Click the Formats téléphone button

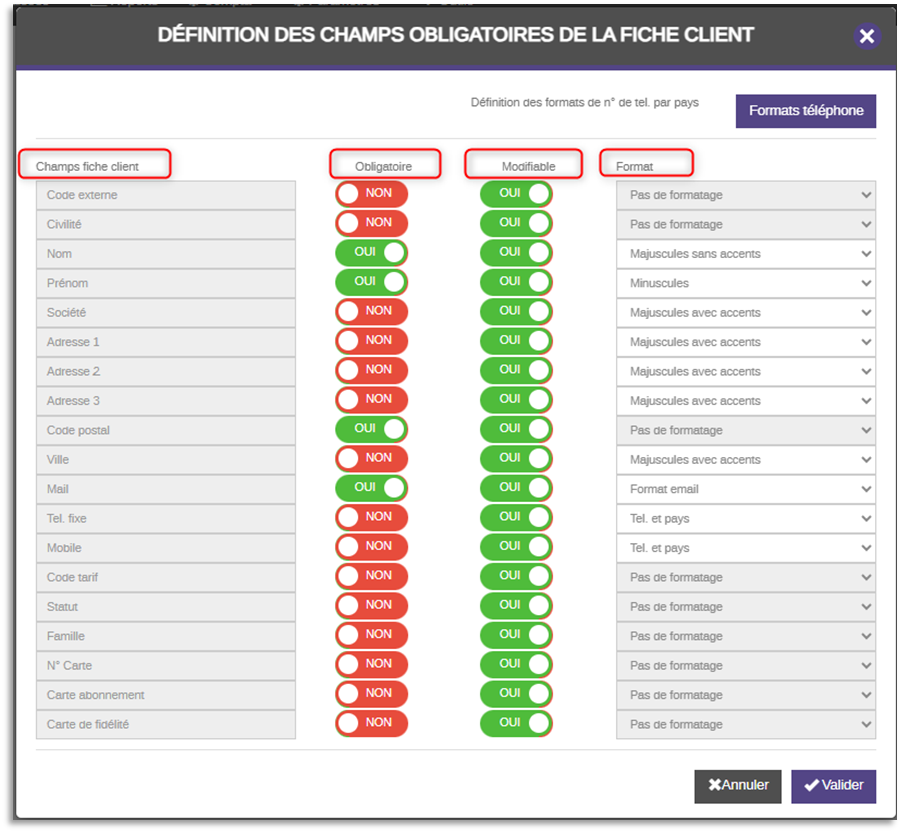(805, 111)
